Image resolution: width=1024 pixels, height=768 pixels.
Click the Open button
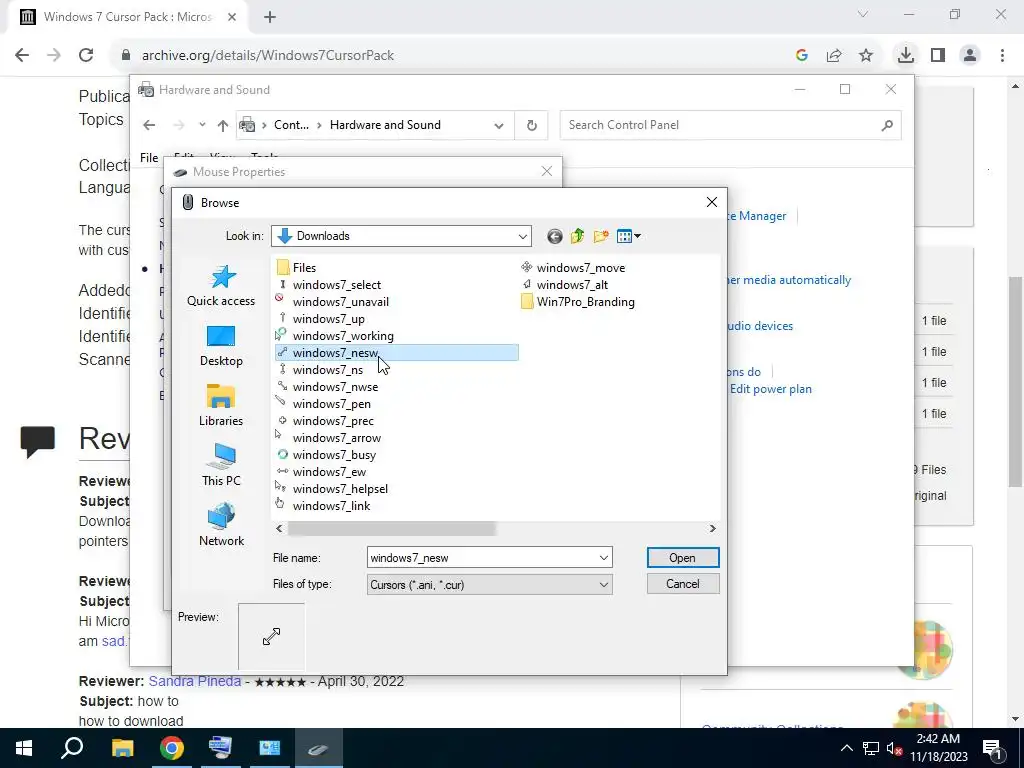pos(683,558)
